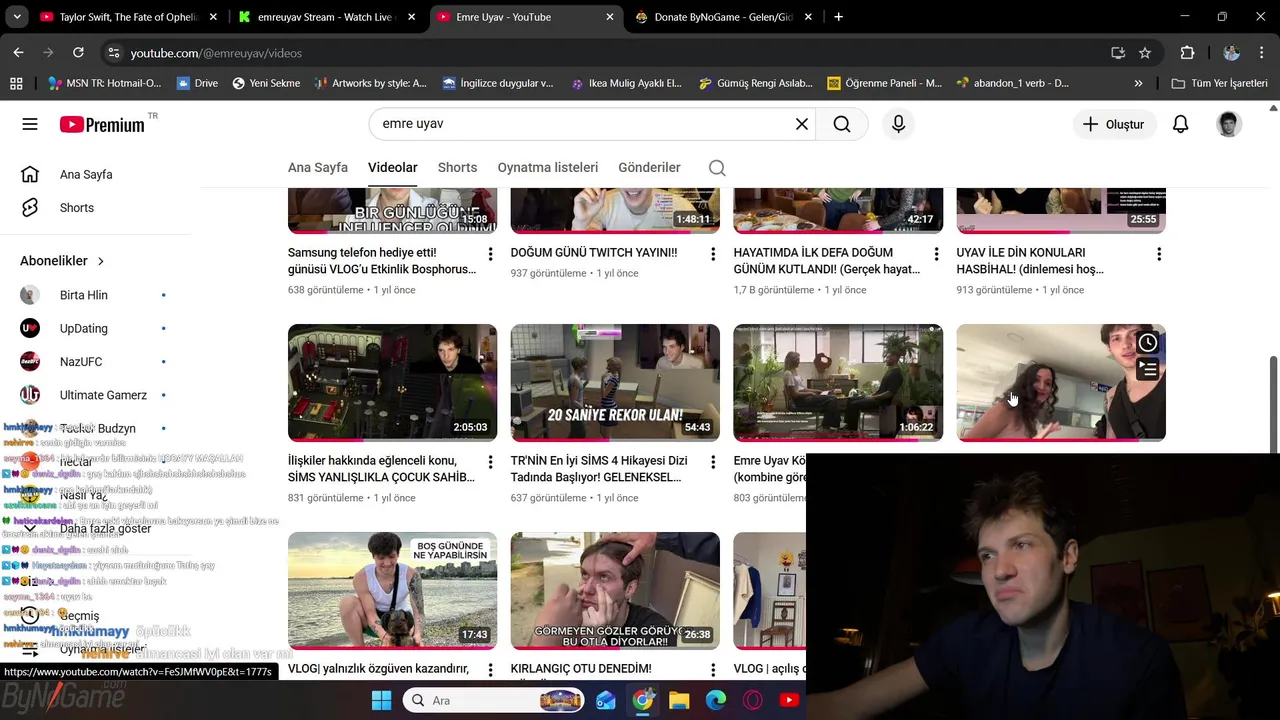Reload the page in browser toolbar
This screenshot has height=720, width=1280.
(78, 53)
